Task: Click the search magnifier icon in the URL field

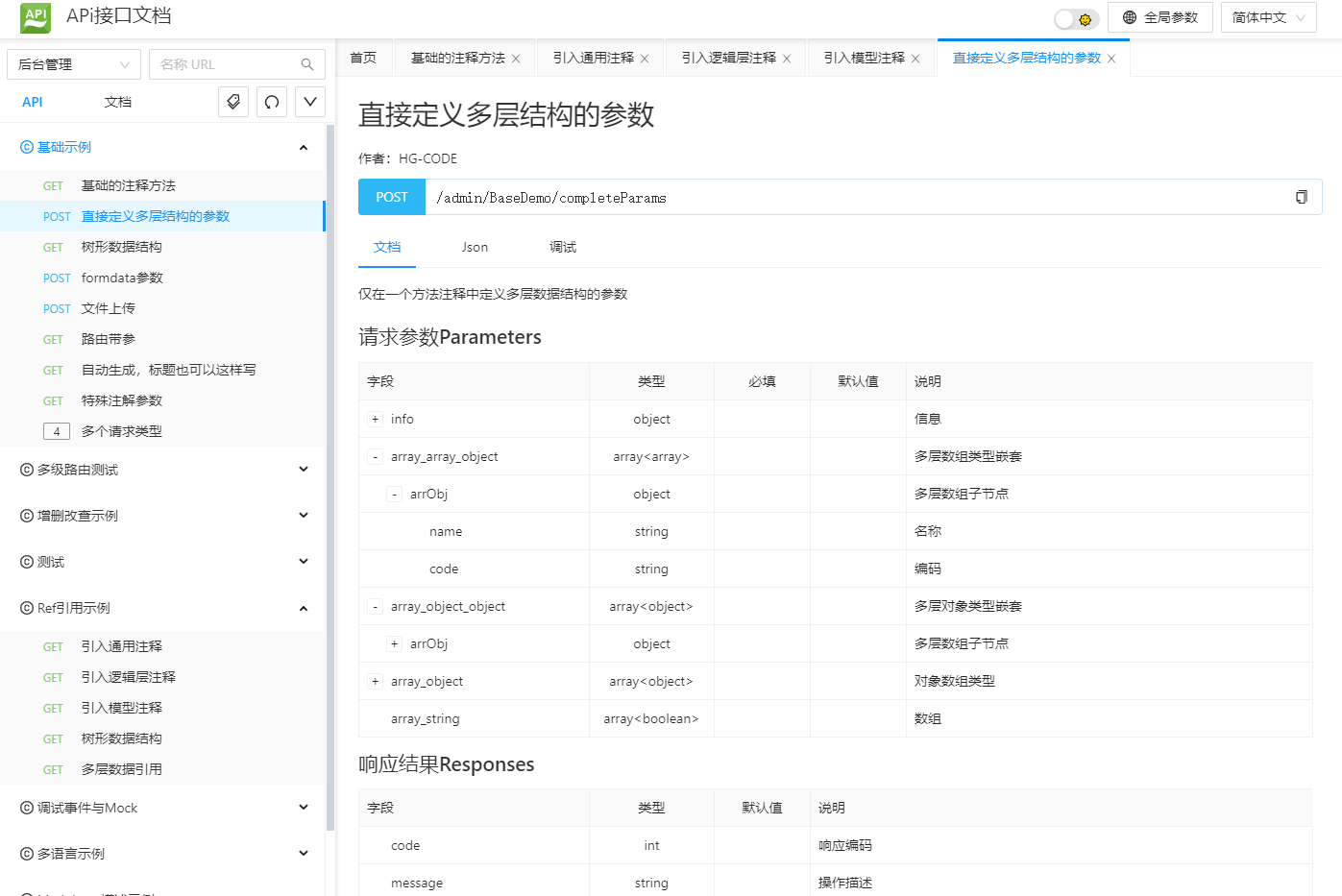Action: click(307, 64)
